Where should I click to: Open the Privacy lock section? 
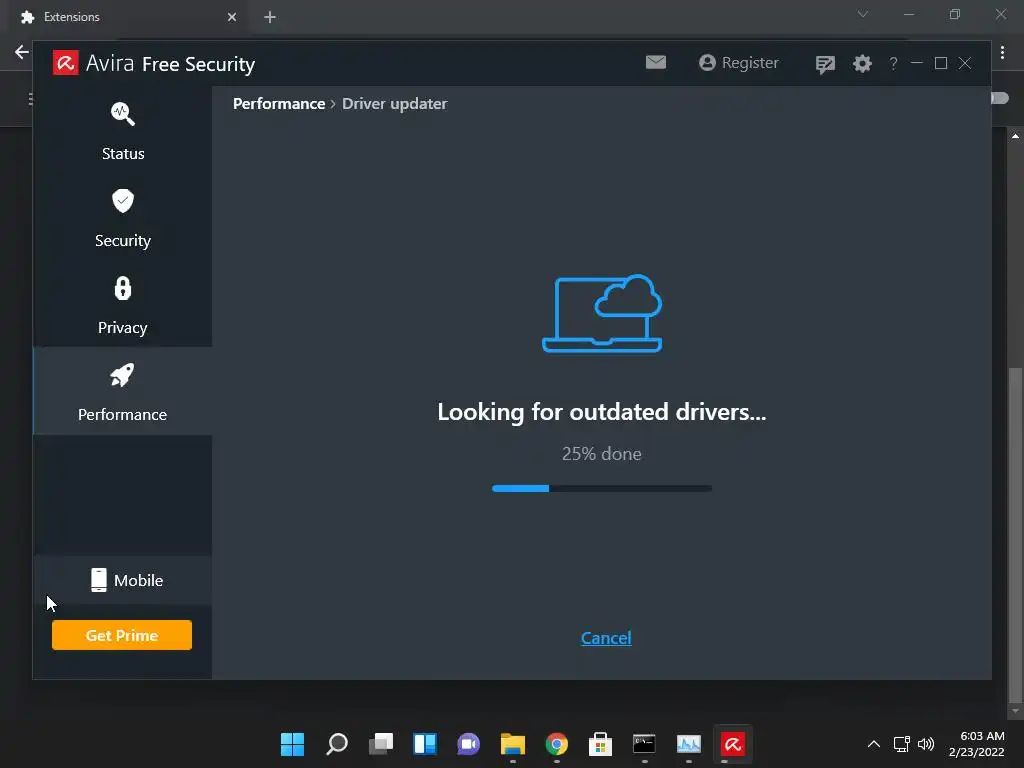123,304
